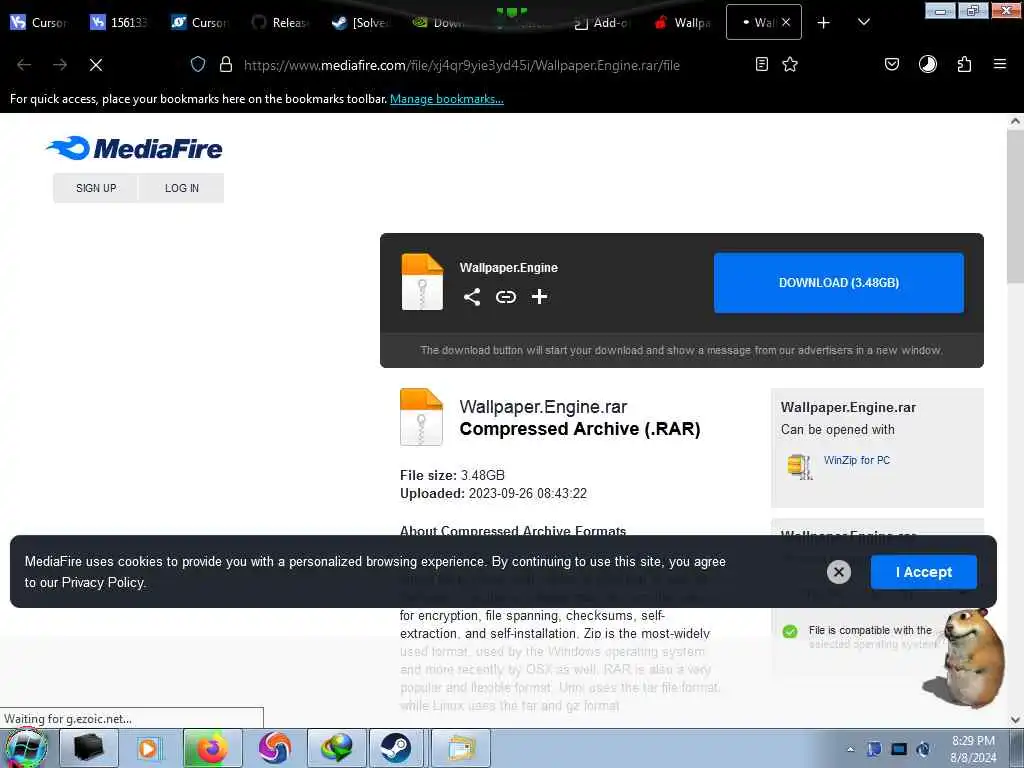Switch to the Release GitHub tab
Screen dimensions: 1024x768
tap(280, 23)
